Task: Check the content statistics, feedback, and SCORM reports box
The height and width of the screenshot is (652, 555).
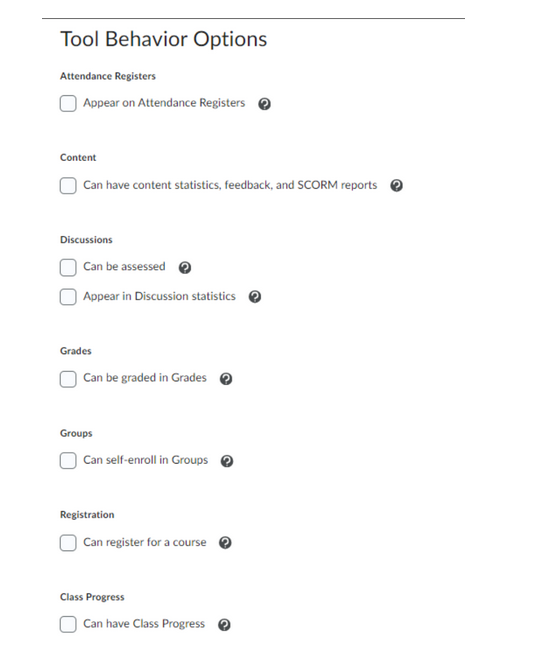Action: (68, 185)
